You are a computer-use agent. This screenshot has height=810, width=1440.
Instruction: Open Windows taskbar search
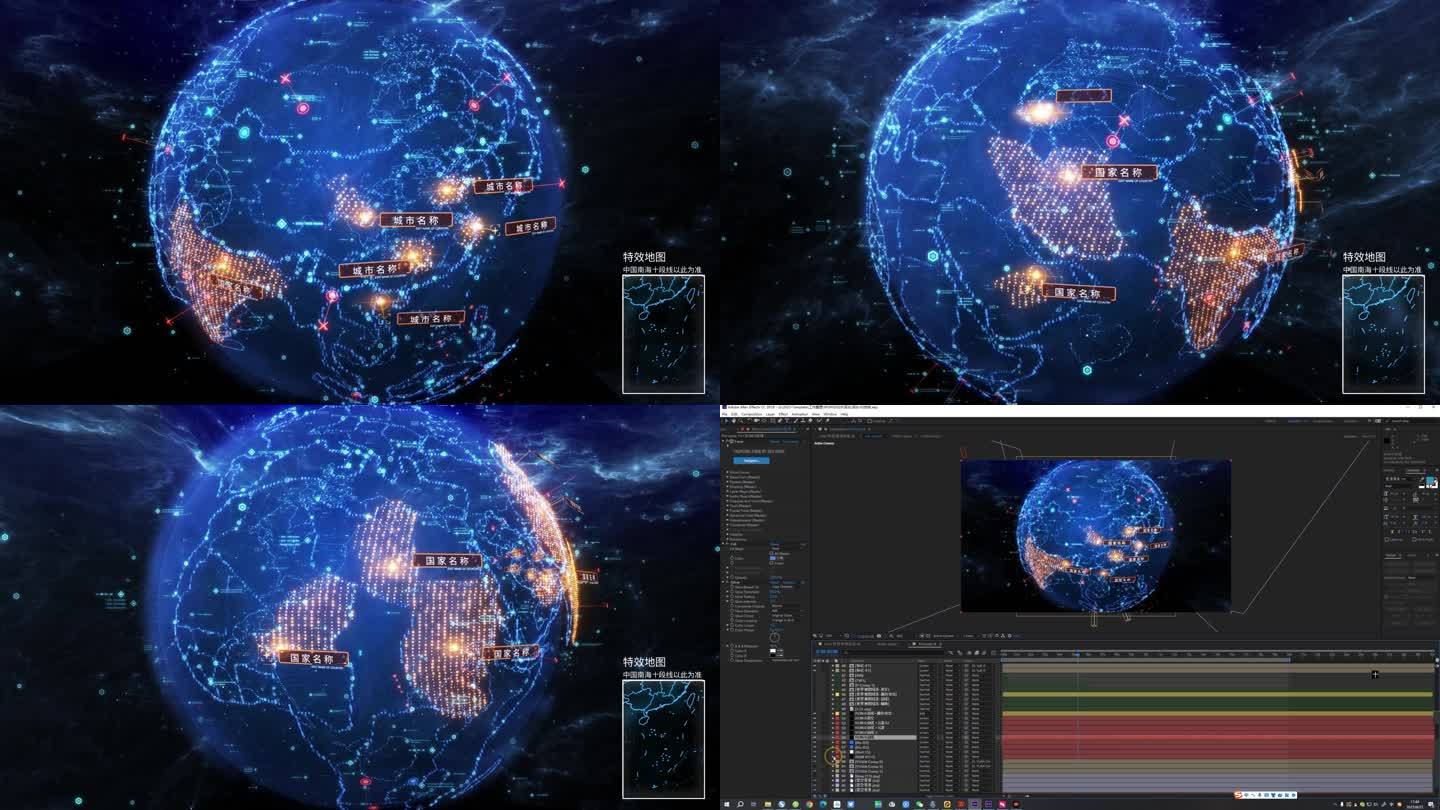[740, 804]
